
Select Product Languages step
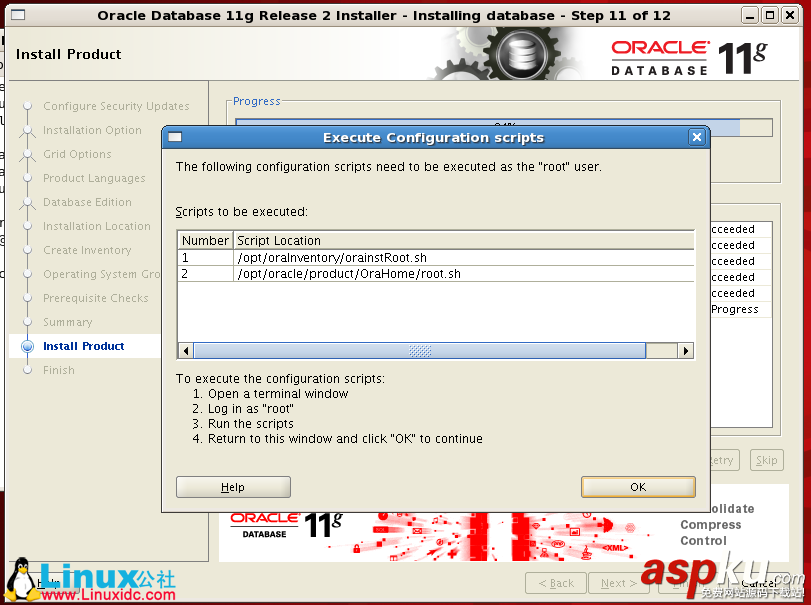94,178
